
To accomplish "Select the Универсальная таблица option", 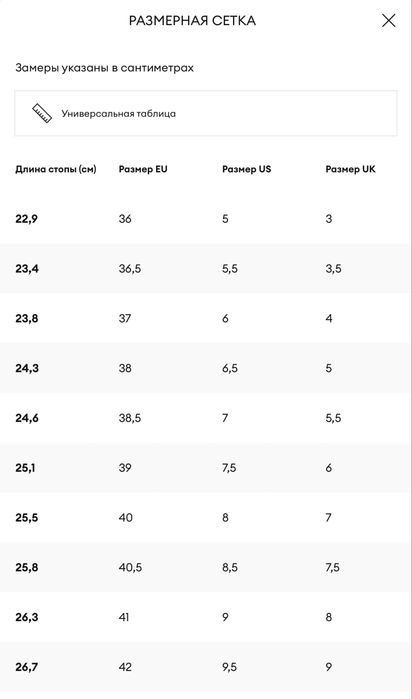I will (x=206, y=113).
